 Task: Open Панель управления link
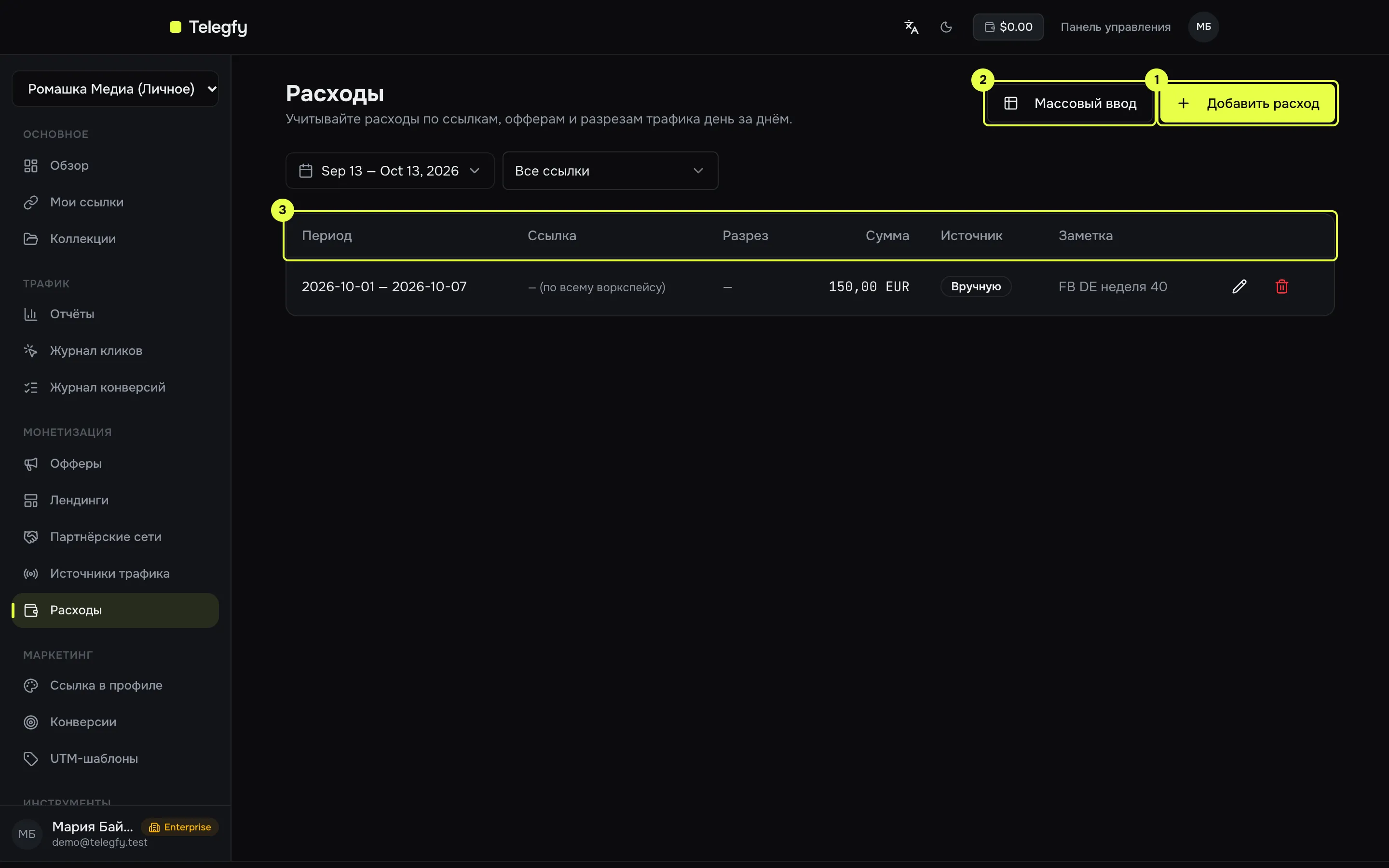pos(1115,27)
